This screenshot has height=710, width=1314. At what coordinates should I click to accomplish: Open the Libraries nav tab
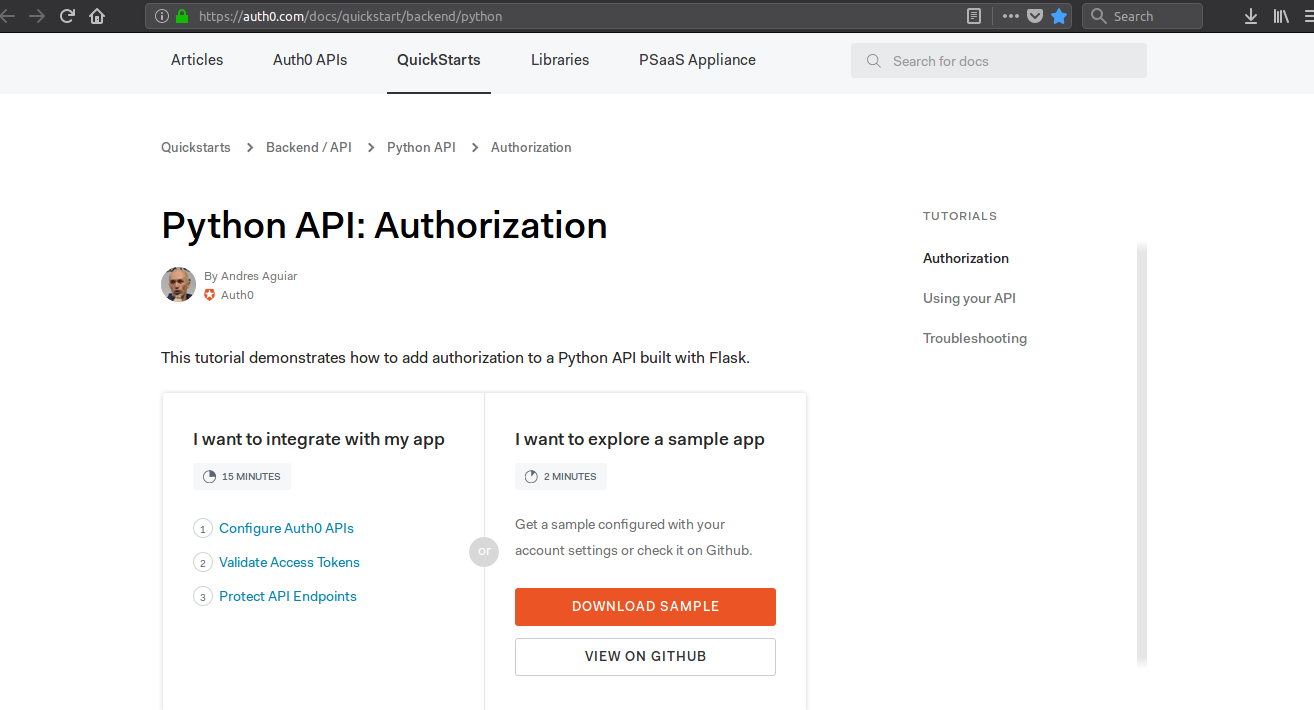(560, 60)
